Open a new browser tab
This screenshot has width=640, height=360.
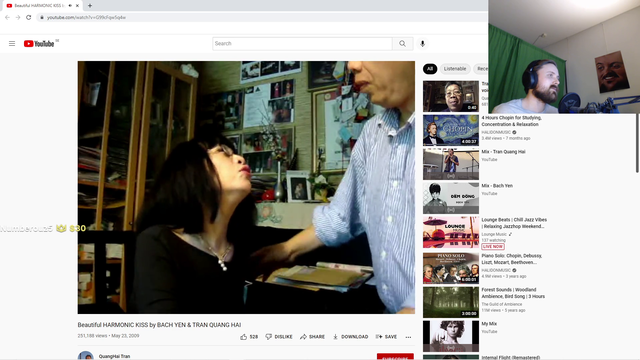[x=90, y=6]
